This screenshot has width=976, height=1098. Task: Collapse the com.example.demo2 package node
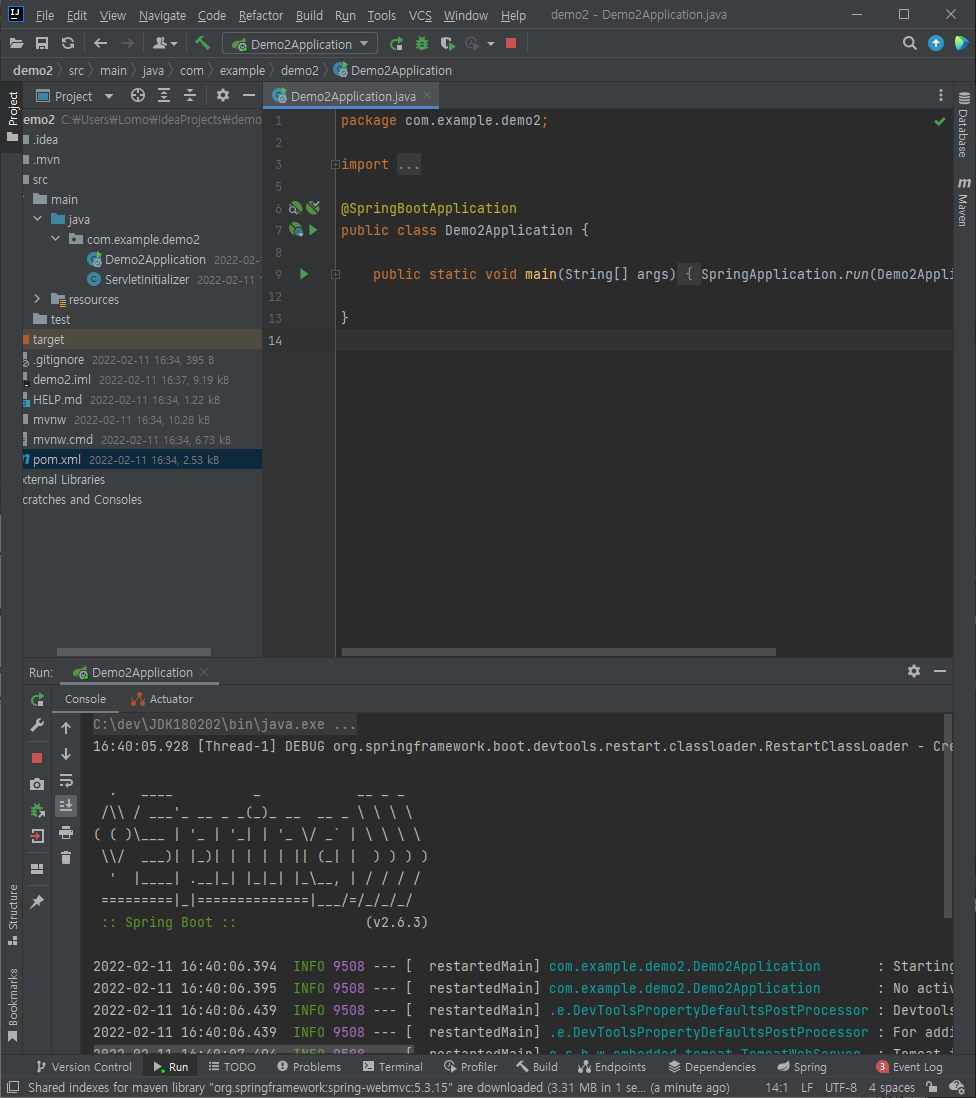click(56, 239)
